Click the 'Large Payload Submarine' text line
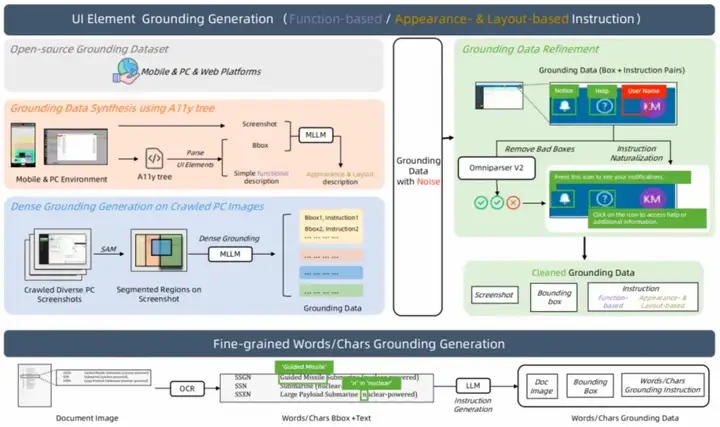This screenshot has width=720, height=427. [319, 394]
